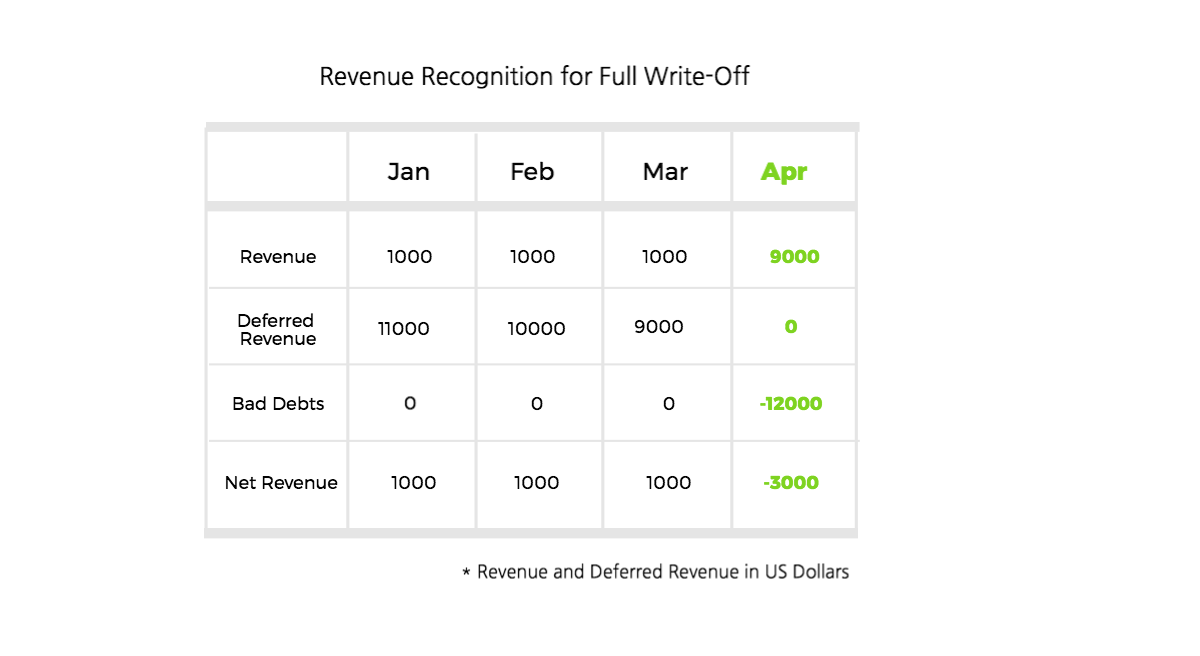This screenshot has width=1200, height=656.
Task: Click the Jan column header
Action: 409,172
